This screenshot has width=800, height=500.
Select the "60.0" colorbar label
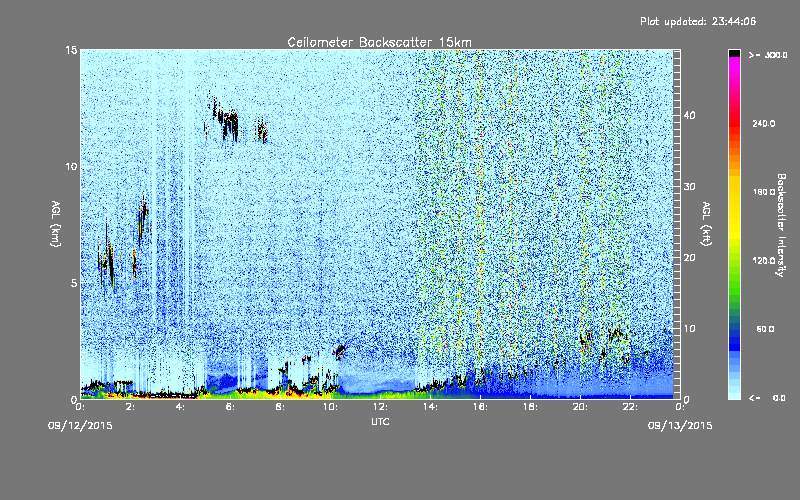765,329
